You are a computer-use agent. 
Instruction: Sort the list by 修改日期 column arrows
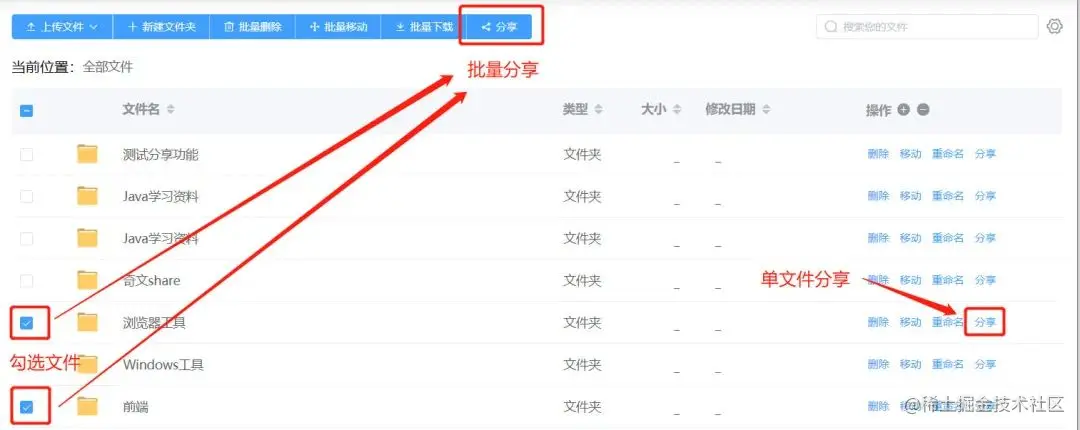point(766,110)
